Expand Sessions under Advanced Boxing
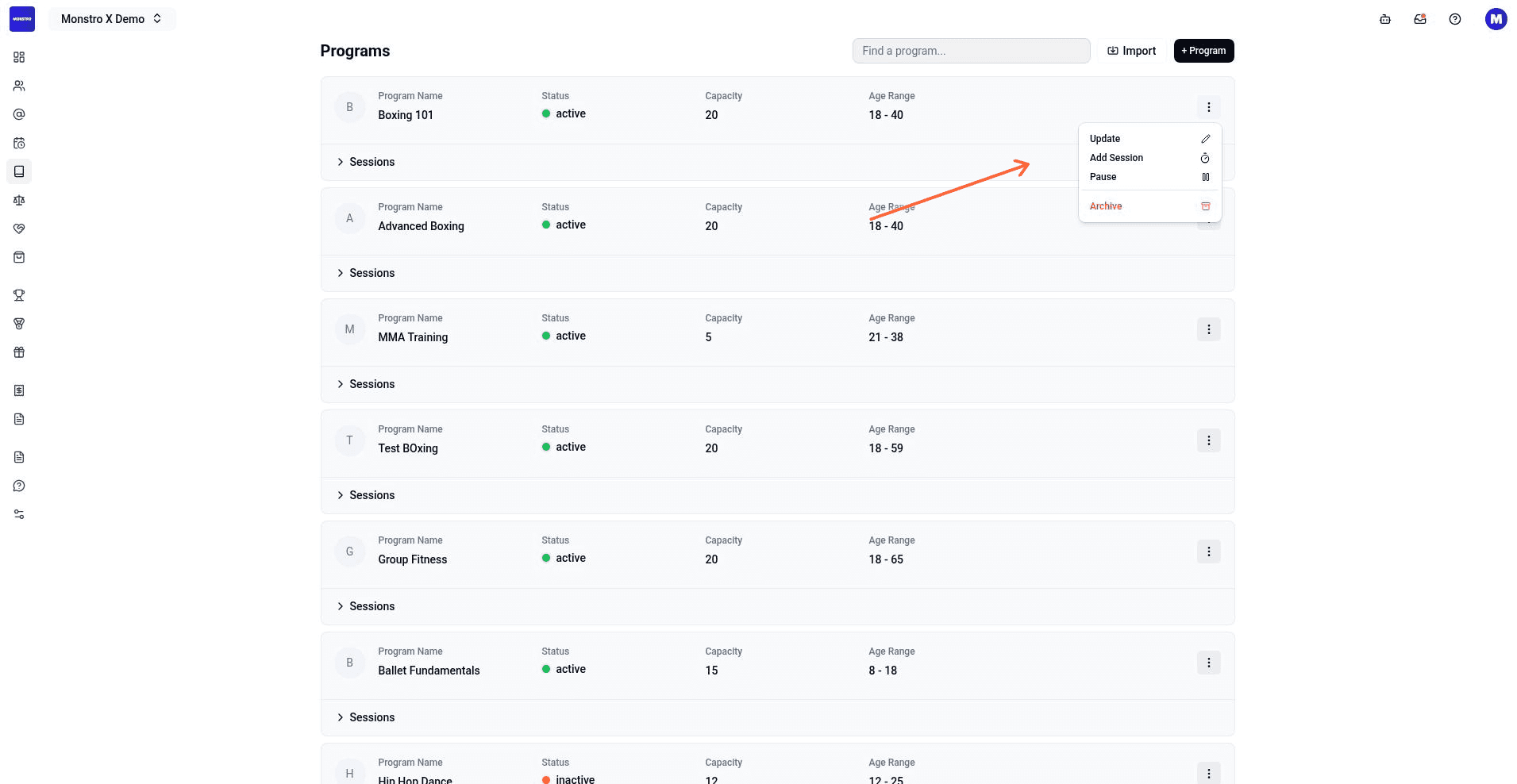The image size is (1517, 784). [x=366, y=273]
